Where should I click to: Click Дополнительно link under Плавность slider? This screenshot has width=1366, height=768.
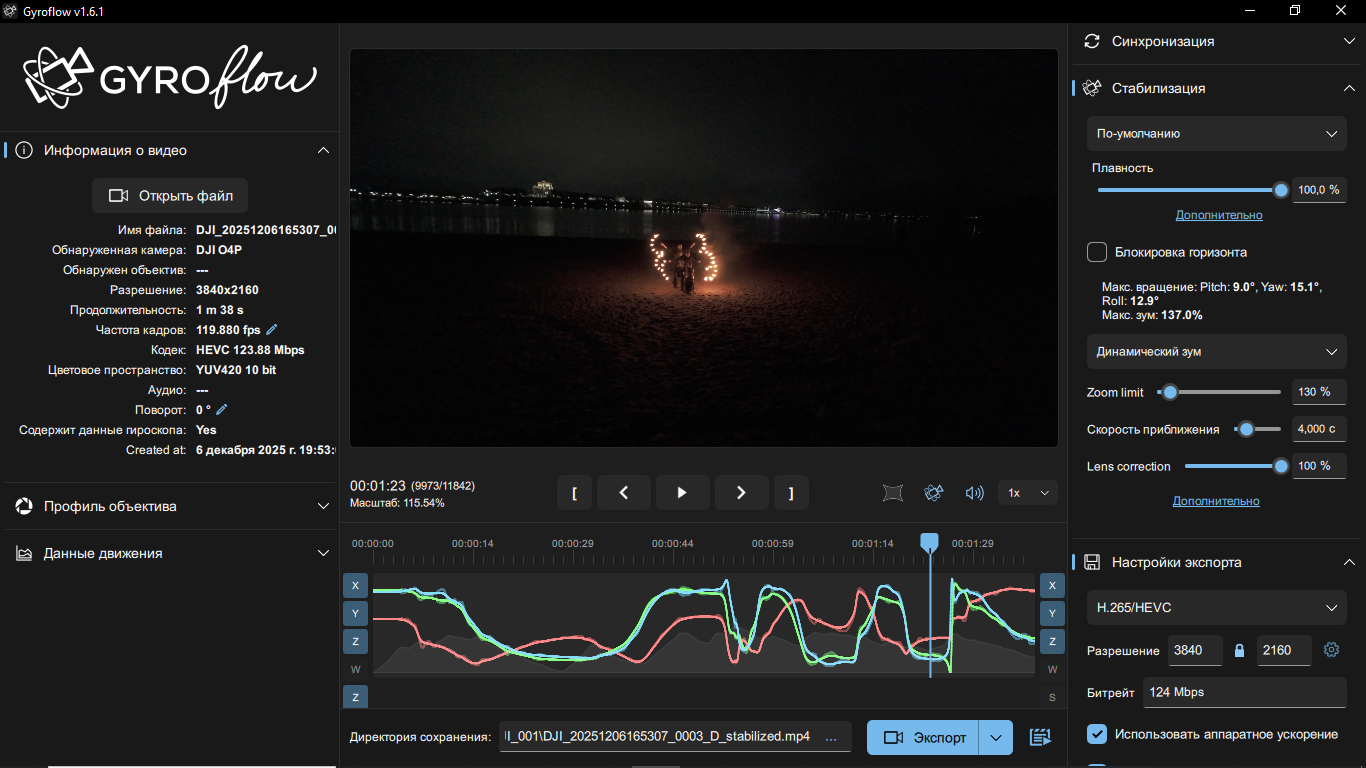pos(1219,215)
